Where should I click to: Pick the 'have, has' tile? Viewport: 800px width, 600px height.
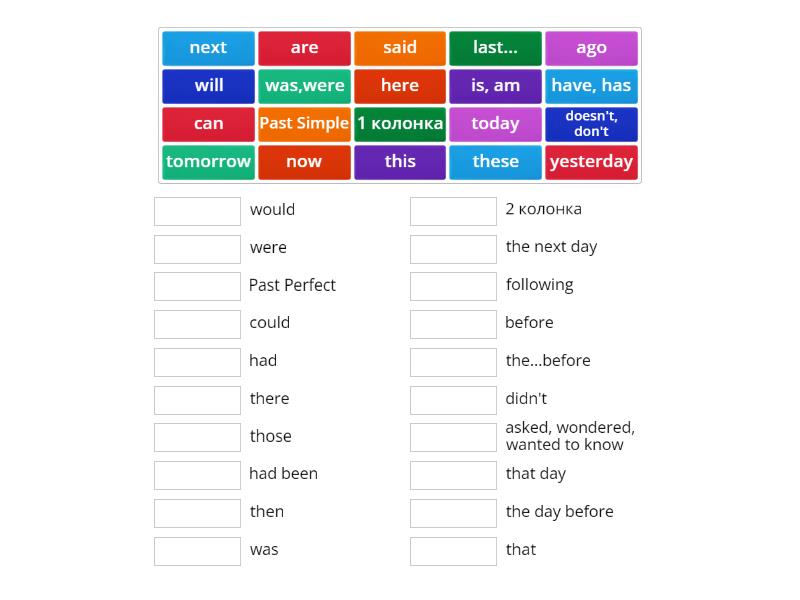591,86
